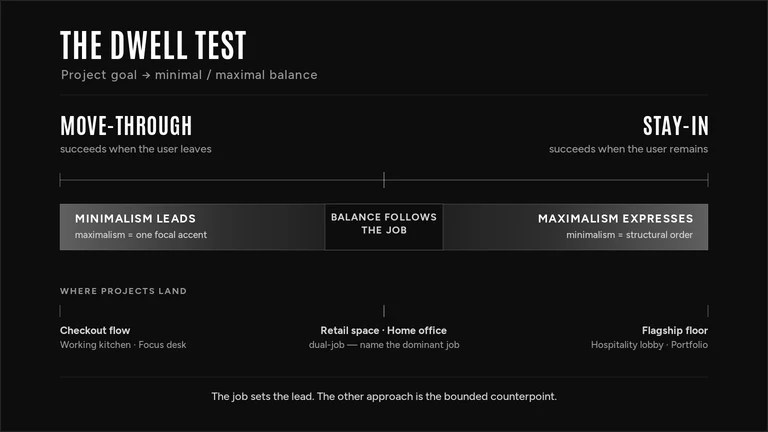768x432 pixels.
Task: Click the Flagship floor label
Action: (675, 331)
